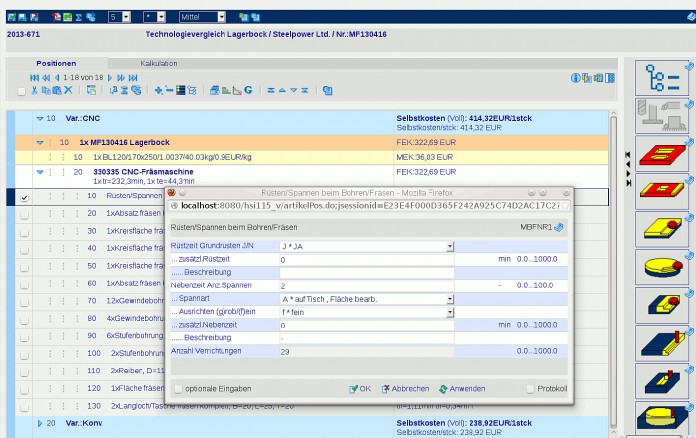Image resolution: width=696 pixels, height=438 pixels.
Task: Click the blue G icon in toolbar
Action: (x=248, y=90)
